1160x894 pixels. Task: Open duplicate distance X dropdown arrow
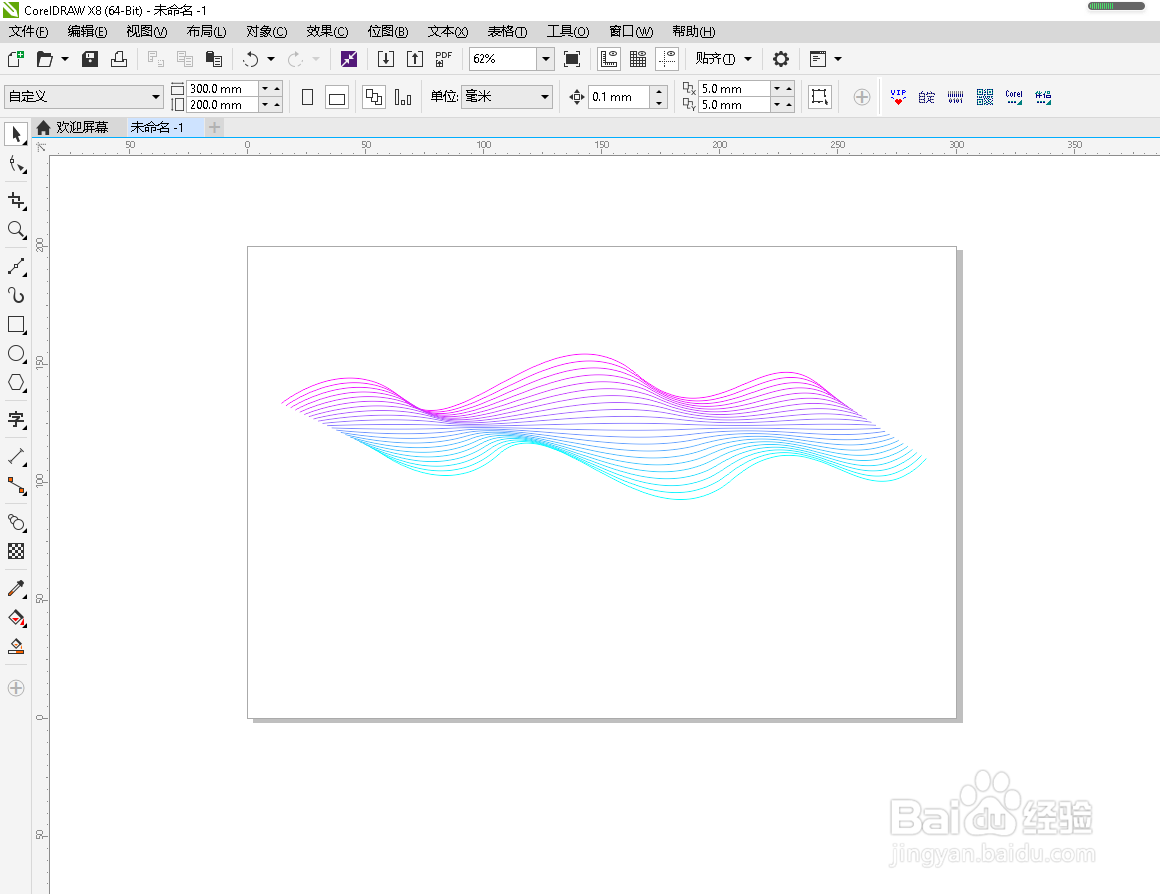click(x=777, y=88)
